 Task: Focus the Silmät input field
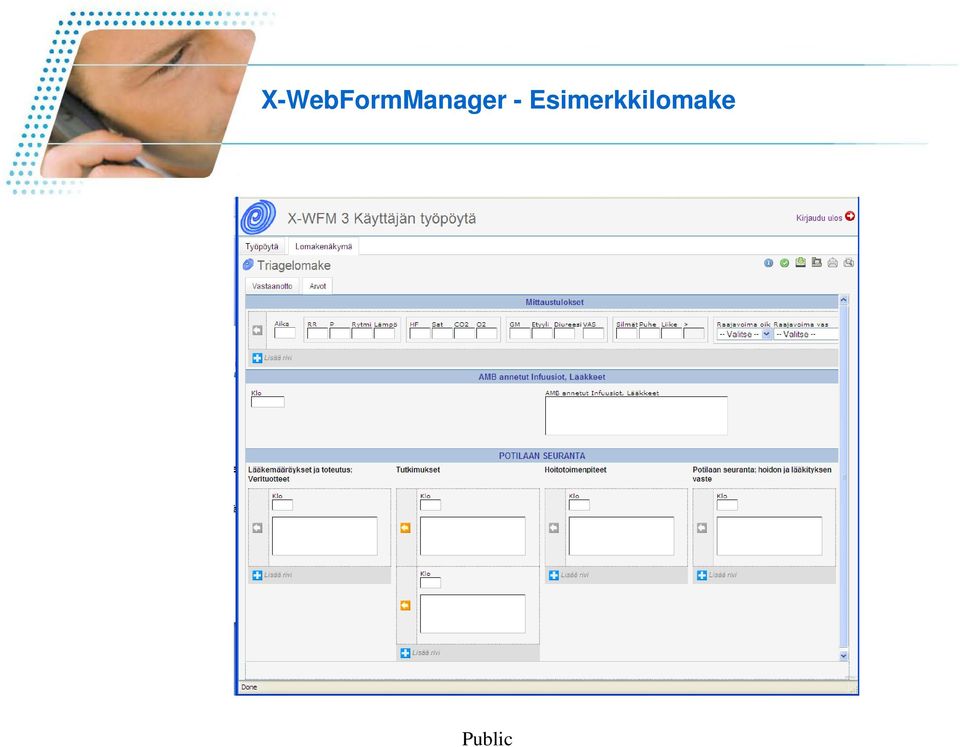click(626, 334)
